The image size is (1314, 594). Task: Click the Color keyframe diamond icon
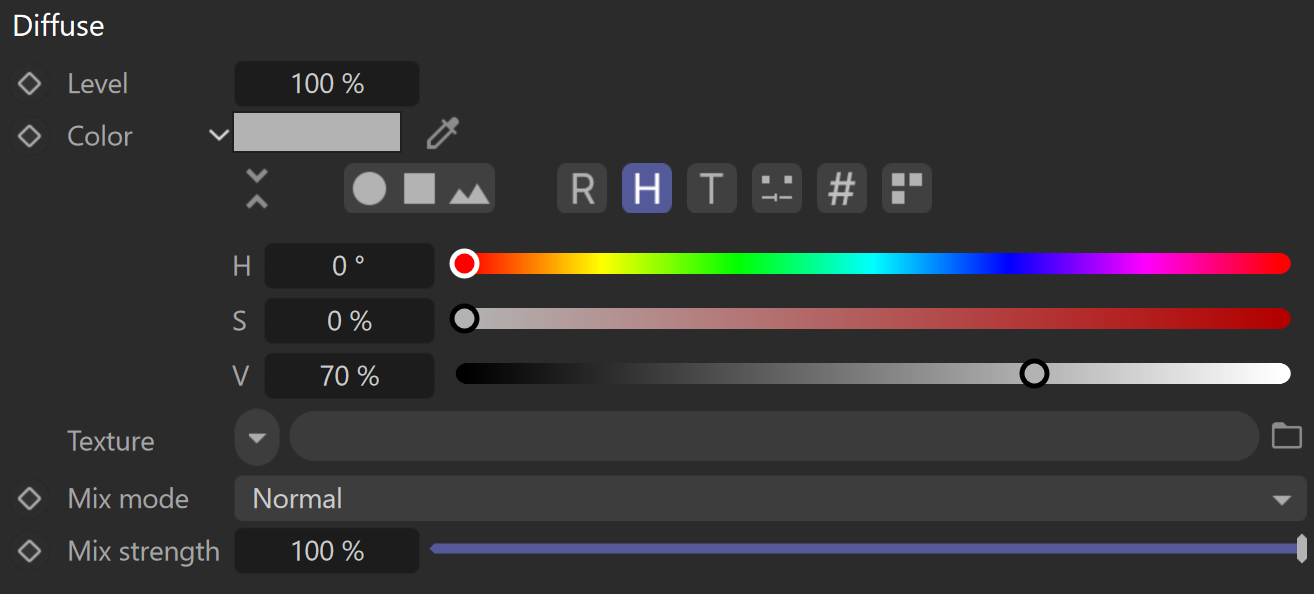(29, 136)
